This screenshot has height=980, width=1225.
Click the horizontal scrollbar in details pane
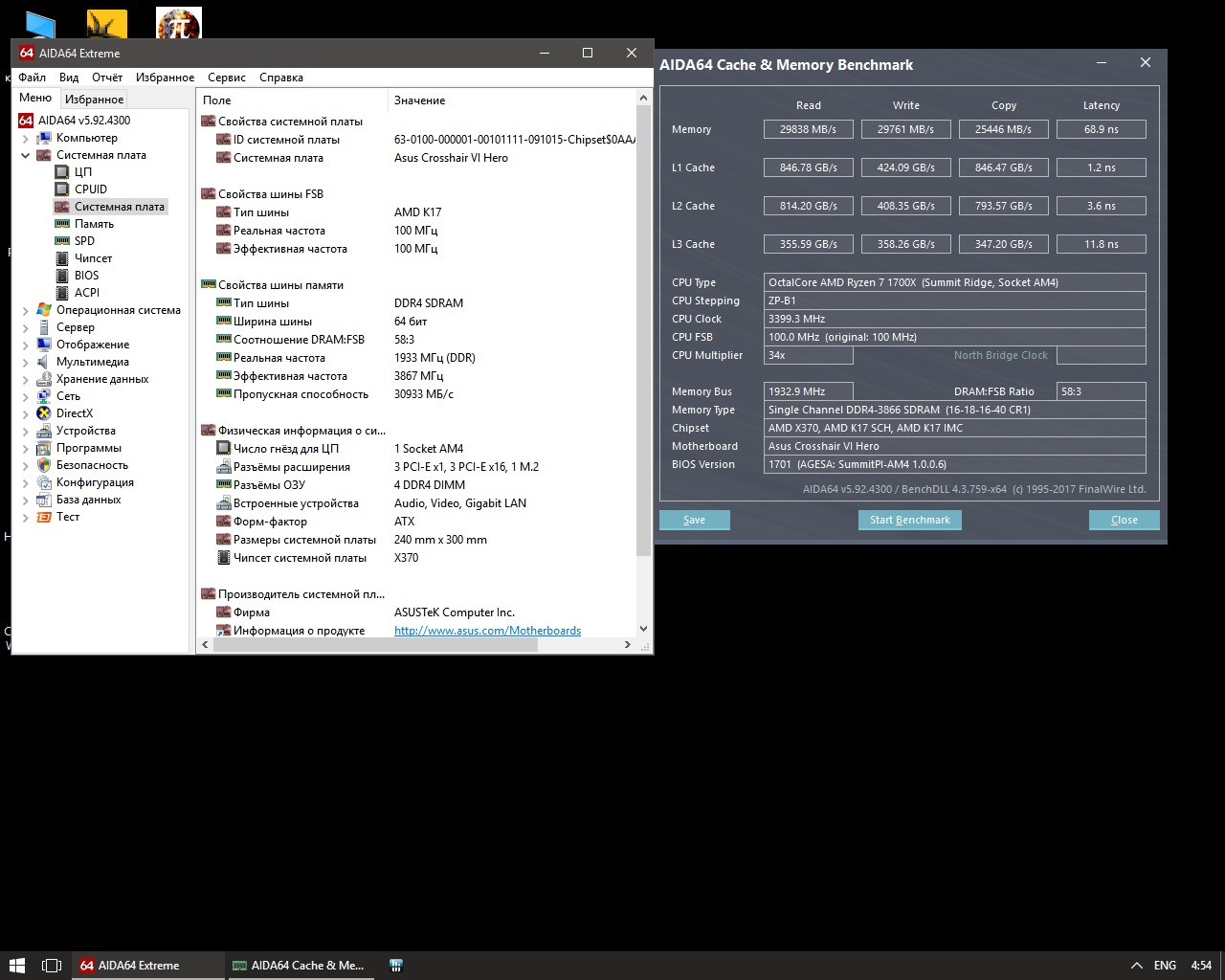coord(375,645)
